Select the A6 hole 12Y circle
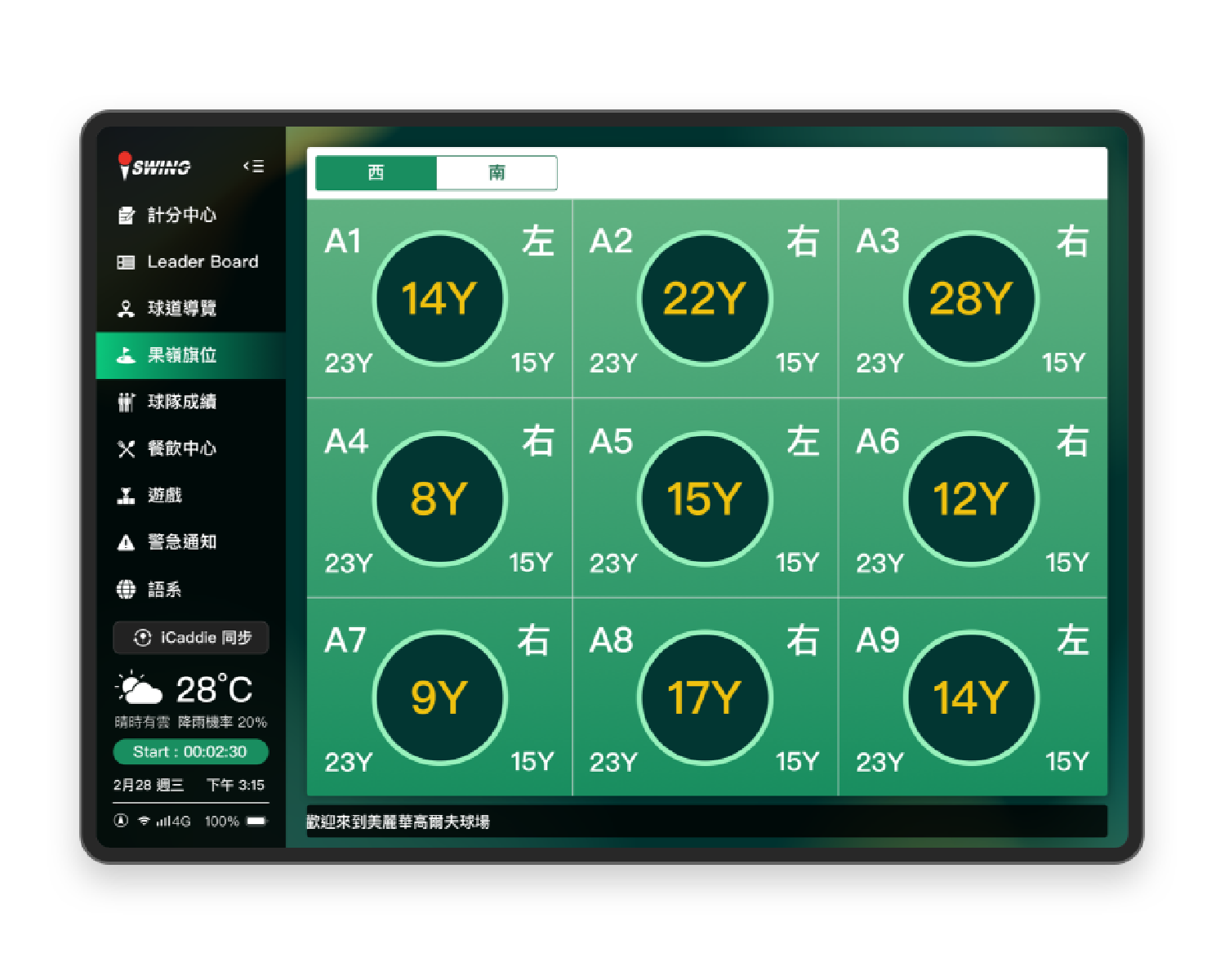Viewport: 1225px width, 980px height. click(x=971, y=498)
